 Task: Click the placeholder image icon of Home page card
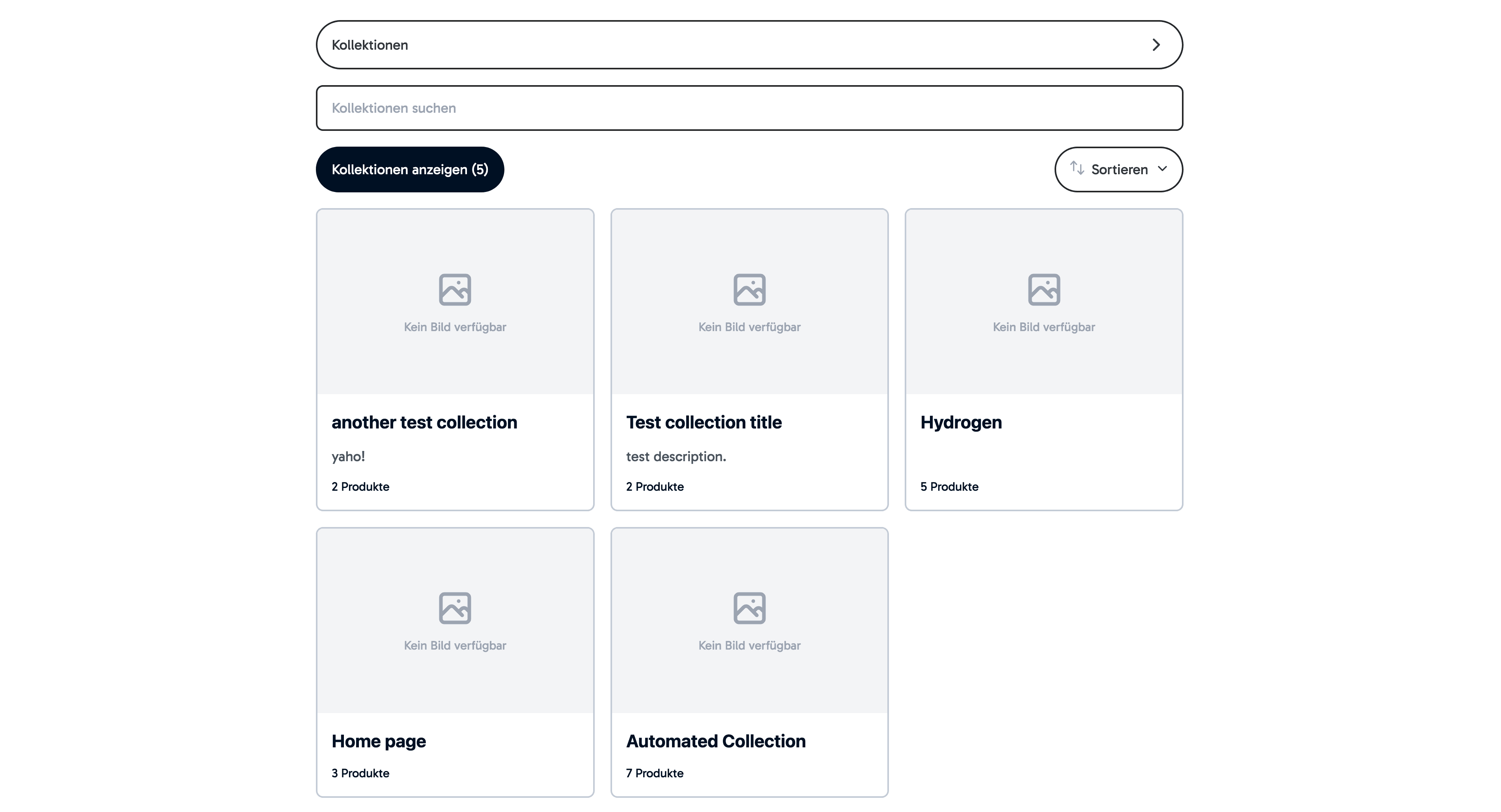click(455, 608)
